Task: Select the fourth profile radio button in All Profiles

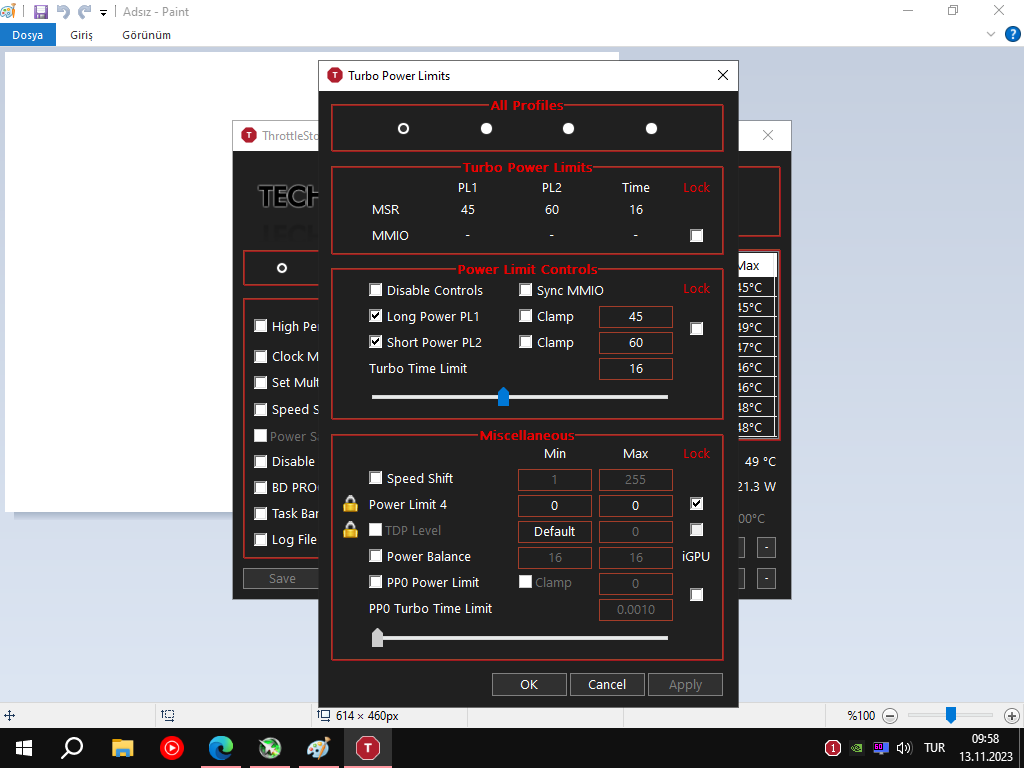Action: click(x=652, y=129)
